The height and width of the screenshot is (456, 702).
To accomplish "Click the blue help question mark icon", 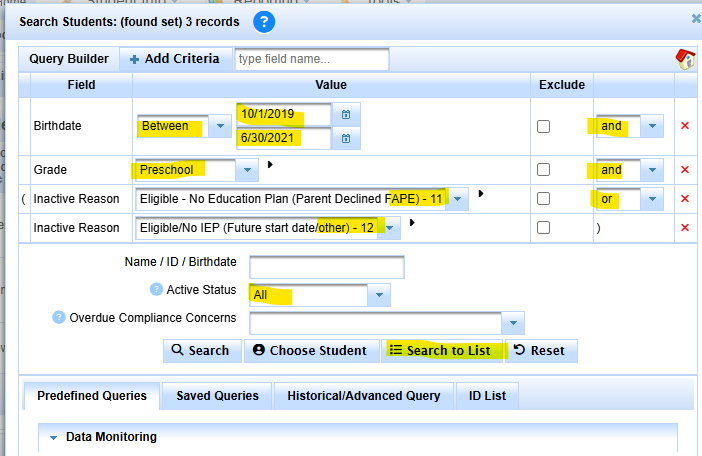I will 263,19.
